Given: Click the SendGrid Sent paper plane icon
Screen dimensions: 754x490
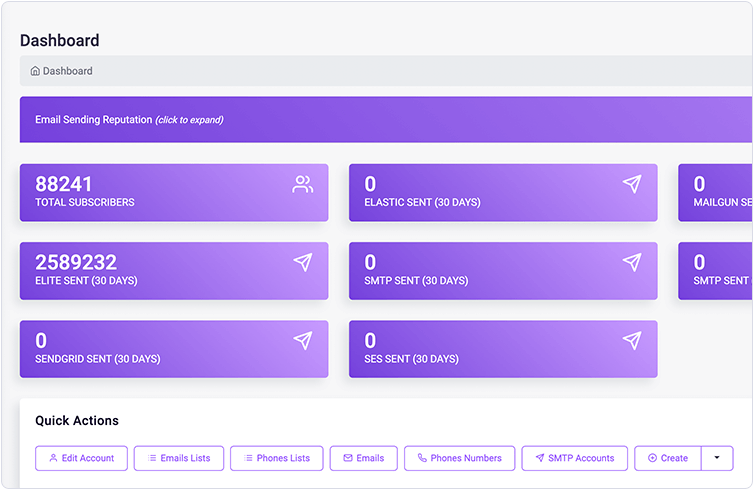Looking at the screenshot, I should coord(303,341).
